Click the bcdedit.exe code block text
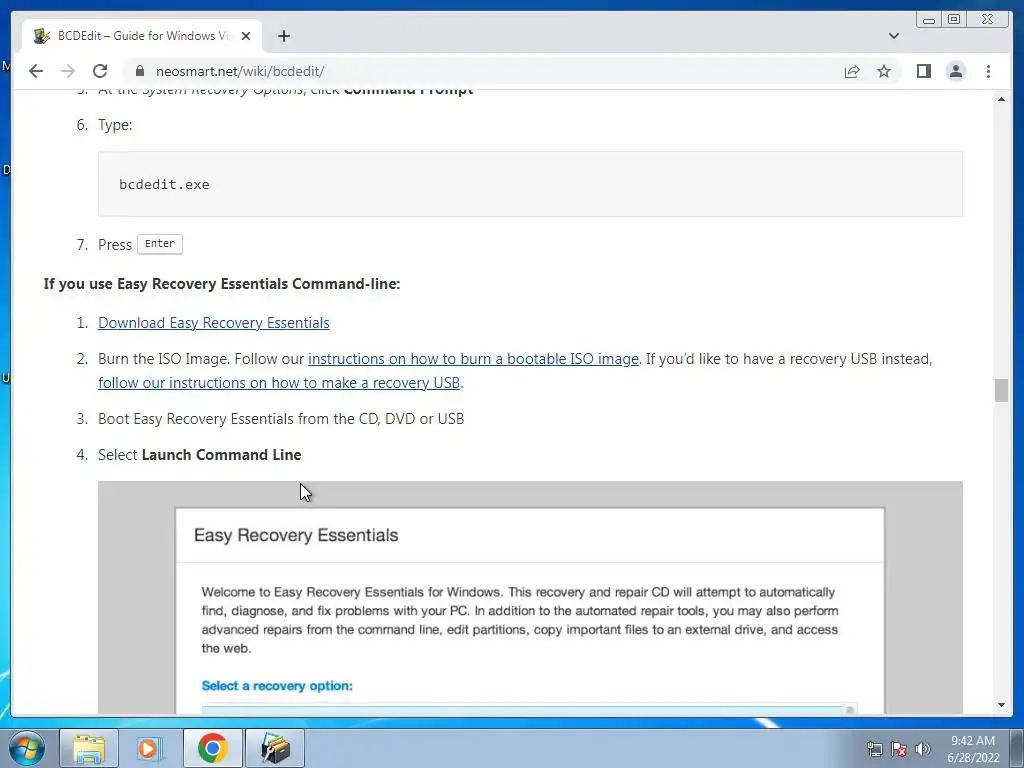1024x768 pixels. 164,184
